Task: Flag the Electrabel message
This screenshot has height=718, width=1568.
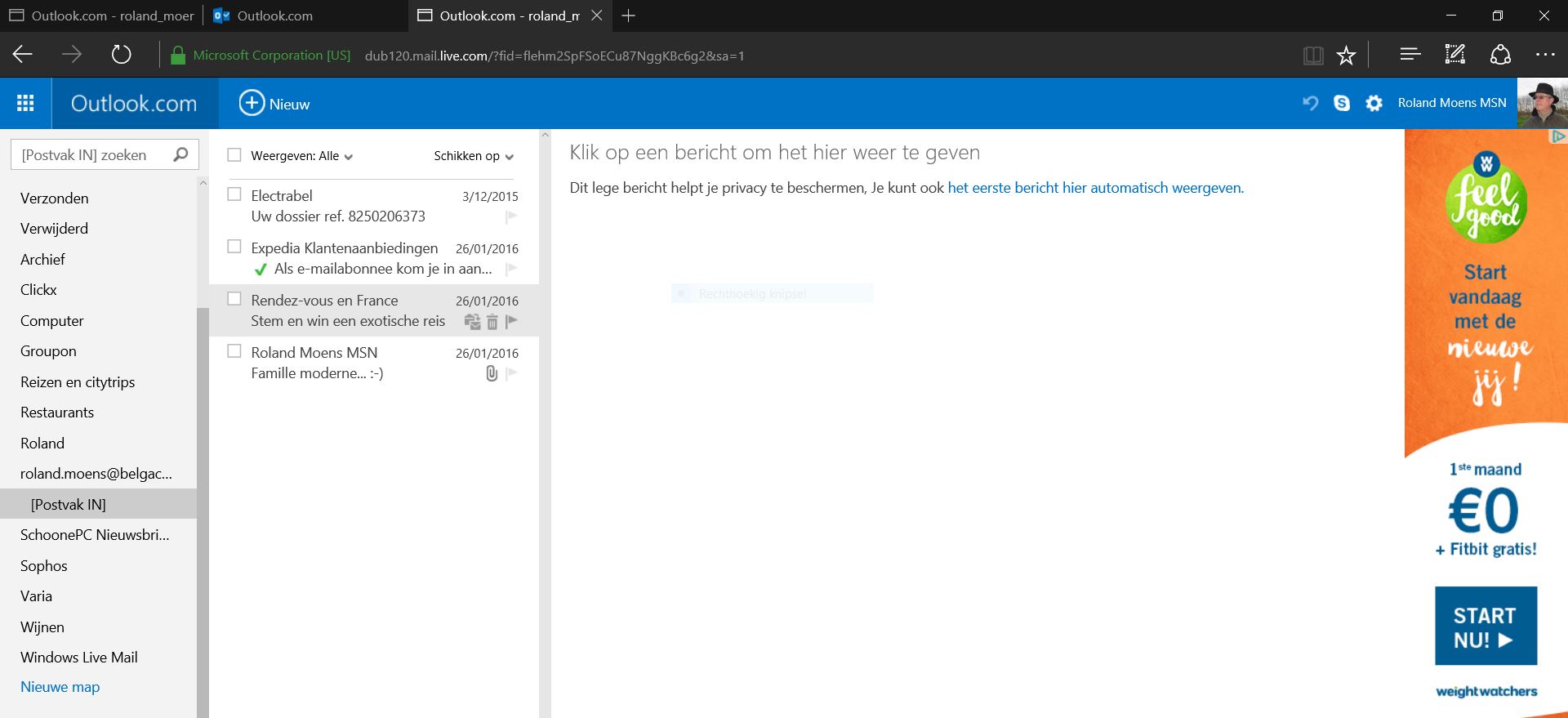Action: (x=511, y=216)
